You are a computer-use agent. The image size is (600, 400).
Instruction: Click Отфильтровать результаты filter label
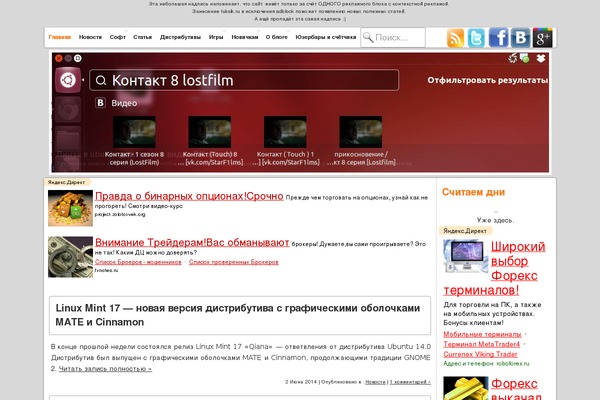click(x=488, y=80)
